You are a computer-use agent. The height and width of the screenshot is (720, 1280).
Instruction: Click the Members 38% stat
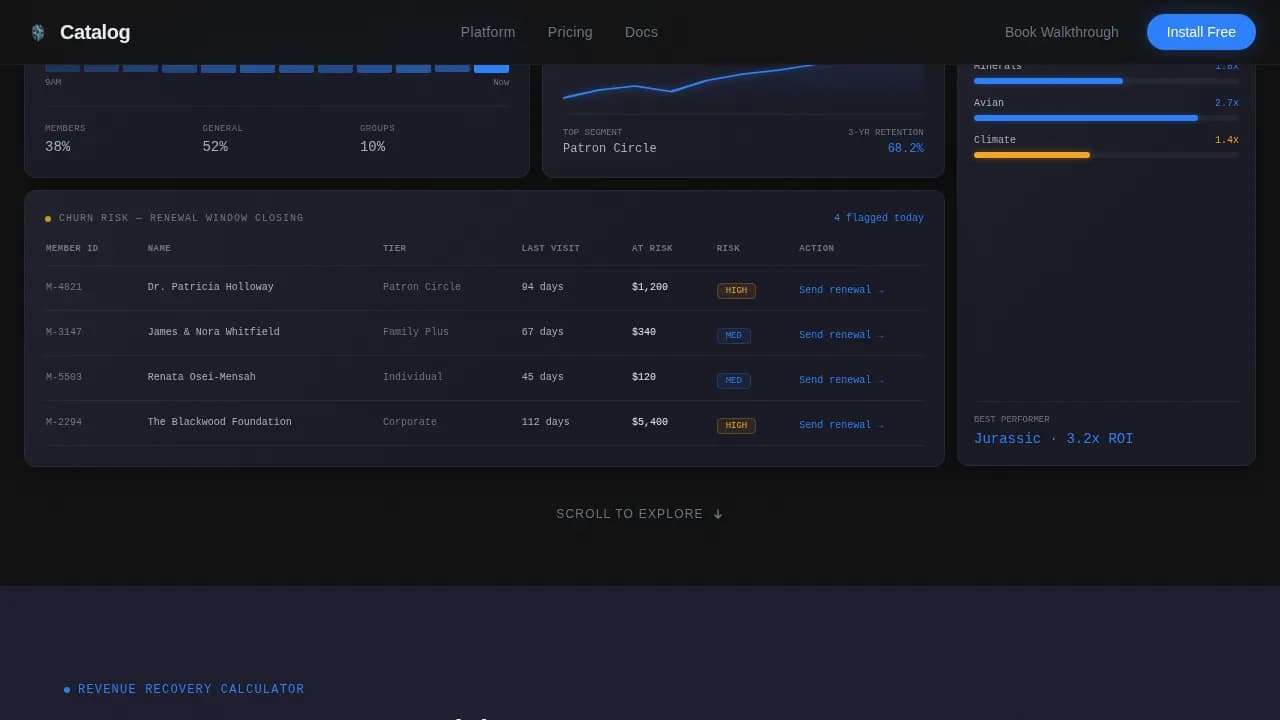coord(65,139)
